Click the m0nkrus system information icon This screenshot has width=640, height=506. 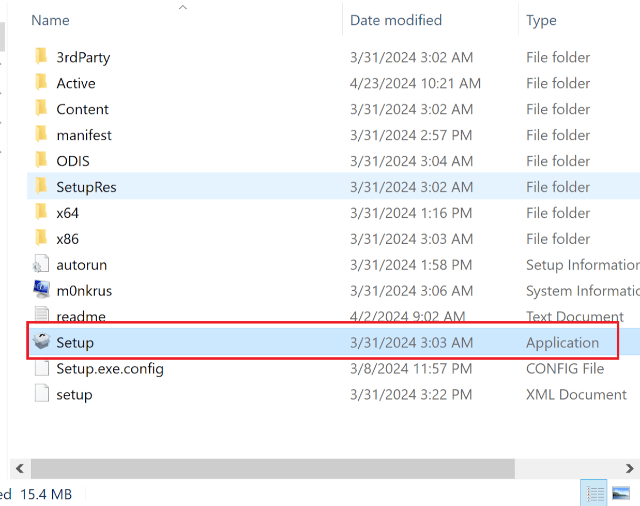click(x=41, y=289)
